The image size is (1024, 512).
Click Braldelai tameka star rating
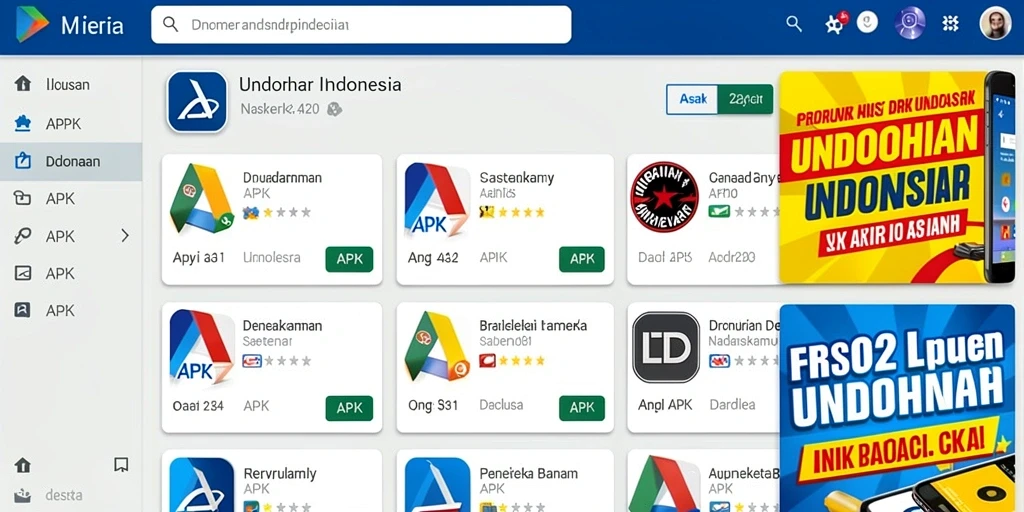click(x=512, y=360)
